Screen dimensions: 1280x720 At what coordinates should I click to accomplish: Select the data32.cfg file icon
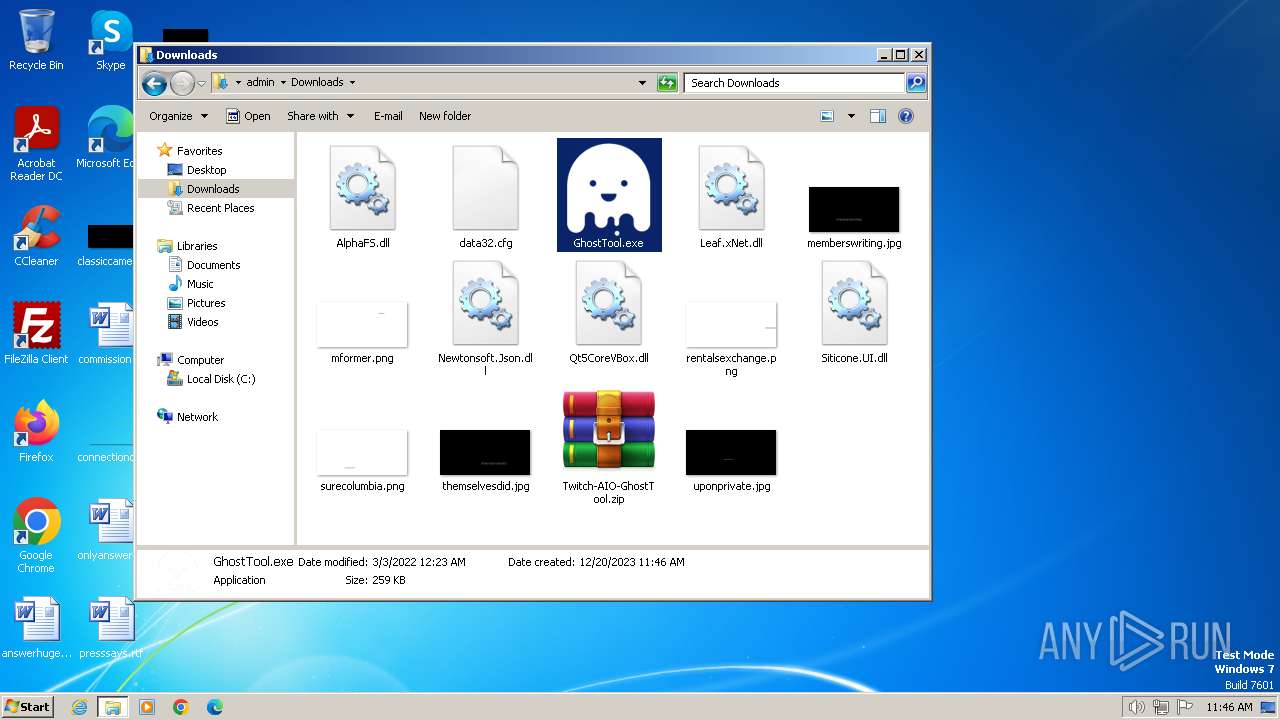pos(486,188)
